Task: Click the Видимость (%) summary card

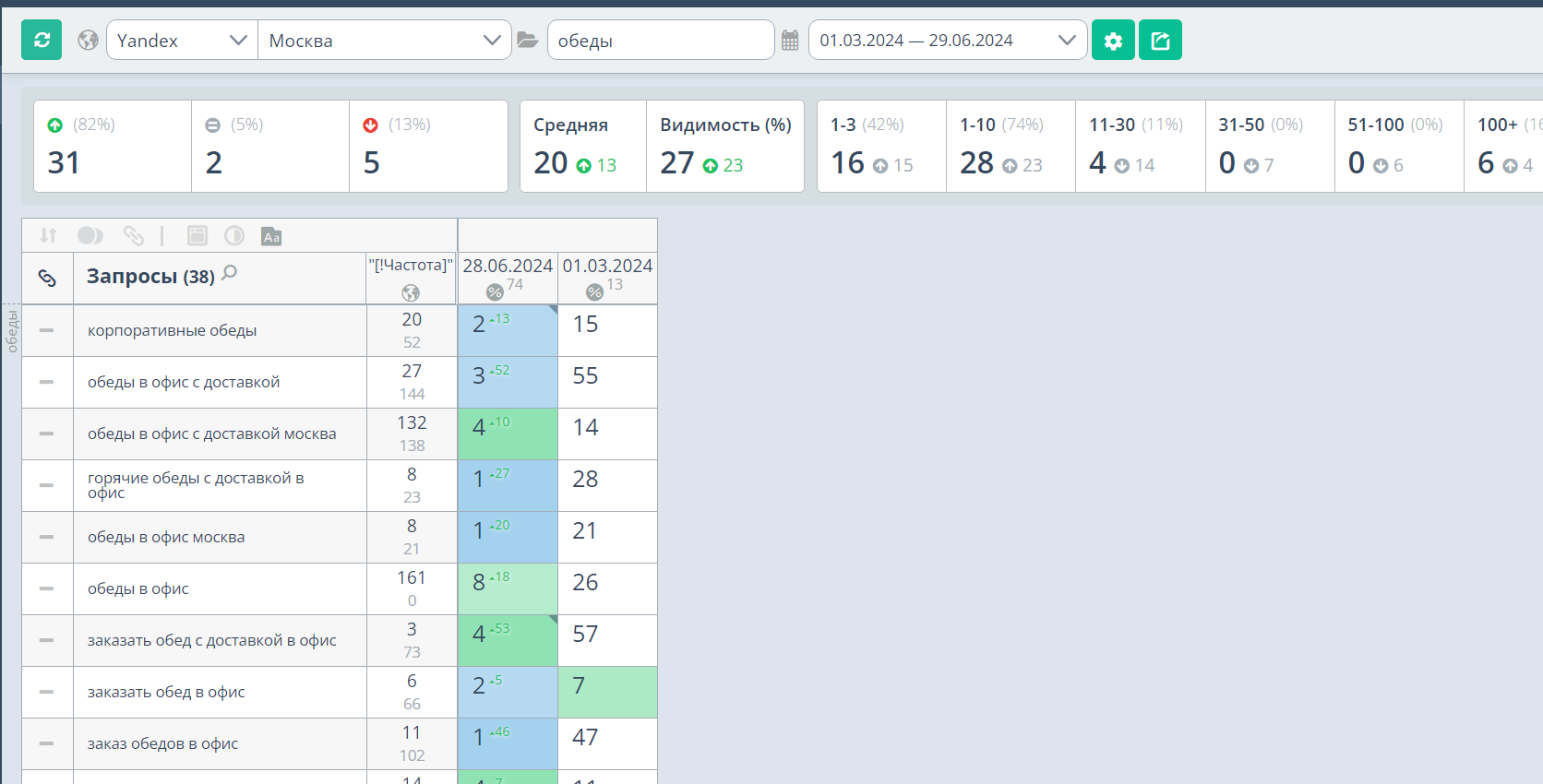Action: [725, 147]
